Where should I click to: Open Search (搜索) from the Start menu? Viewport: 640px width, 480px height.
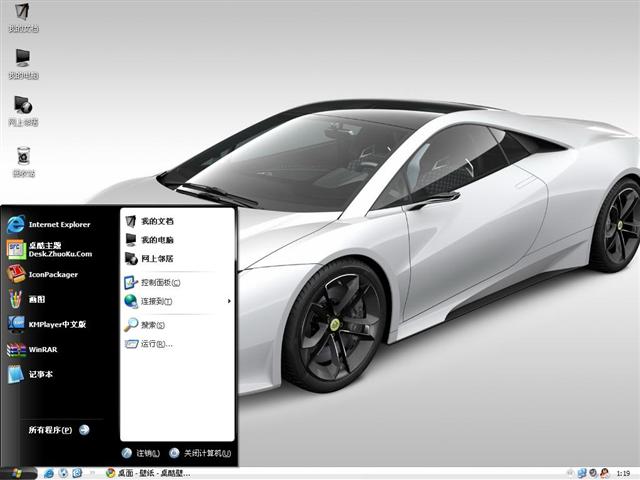[144, 325]
